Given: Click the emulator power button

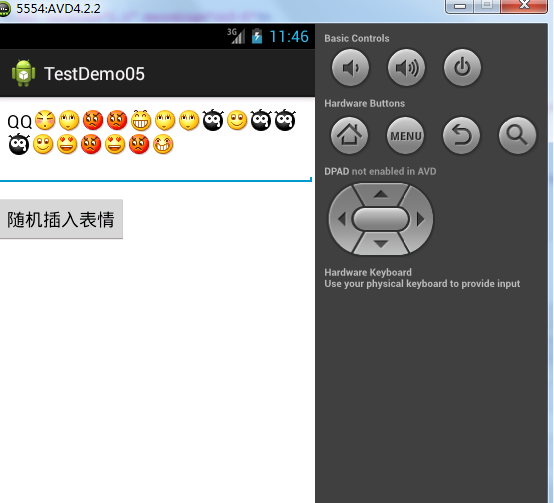Looking at the screenshot, I should (x=462, y=67).
